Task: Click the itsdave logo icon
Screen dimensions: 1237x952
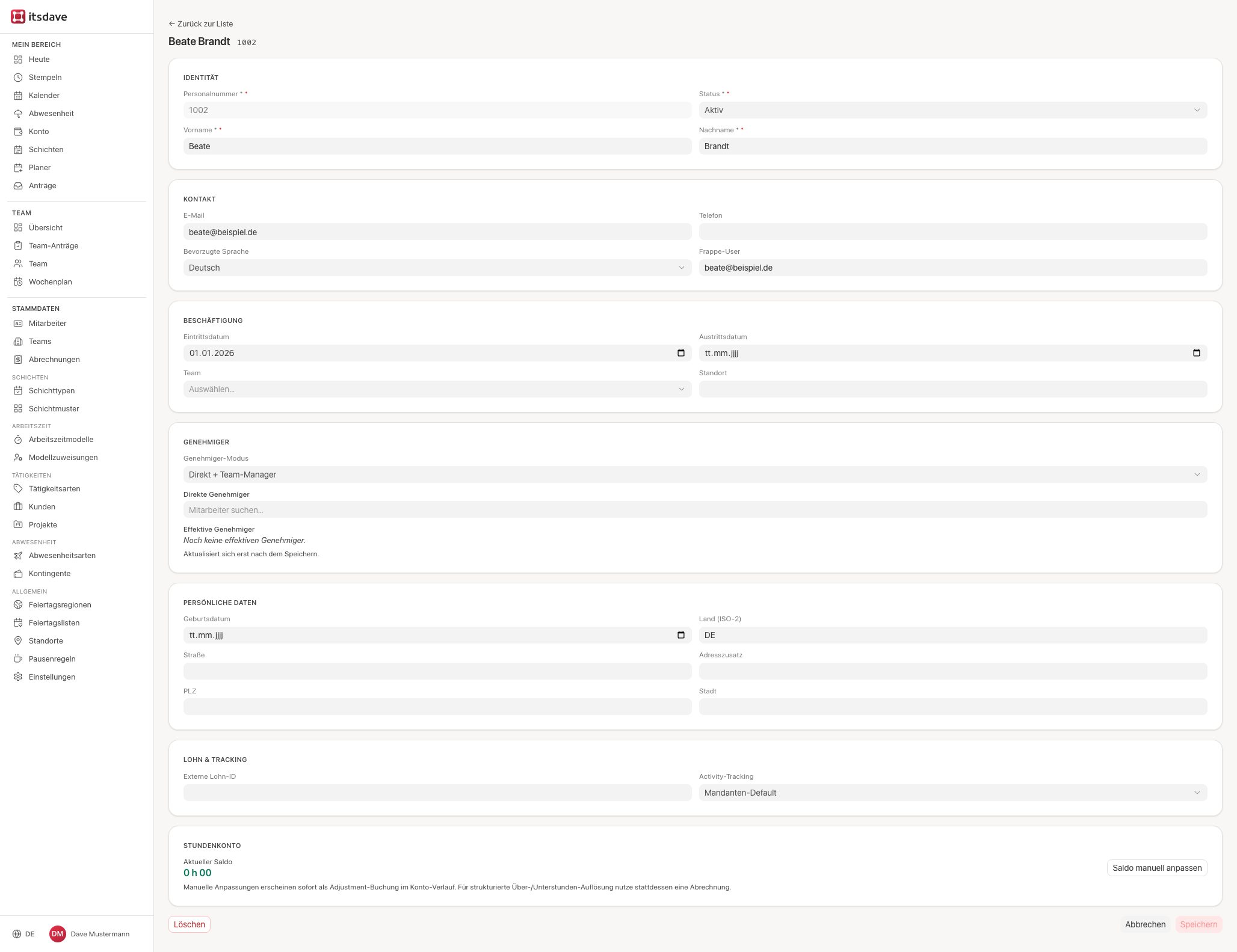Action: pos(18,17)
